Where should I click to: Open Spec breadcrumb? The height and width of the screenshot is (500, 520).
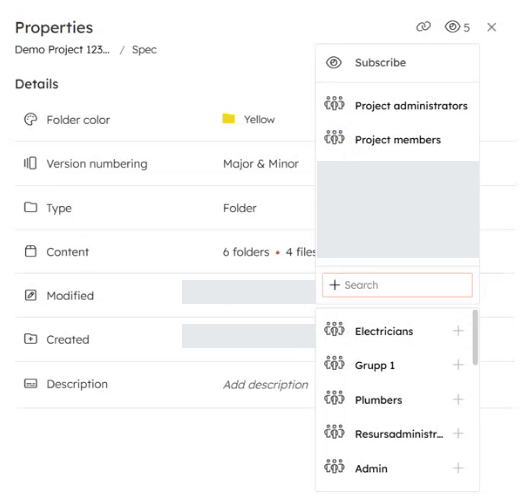pyautogui.click(x=144, y=50)
